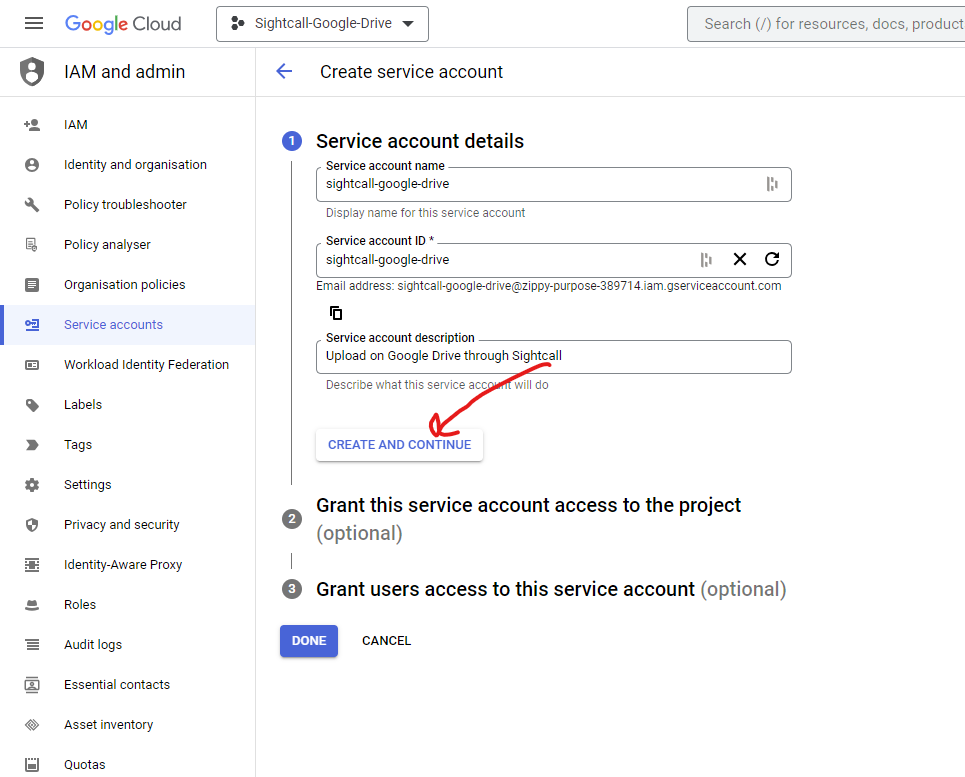Click the Identity-Aware Proxy icon
Screen dimensions: 965x777
click(32, 565)
